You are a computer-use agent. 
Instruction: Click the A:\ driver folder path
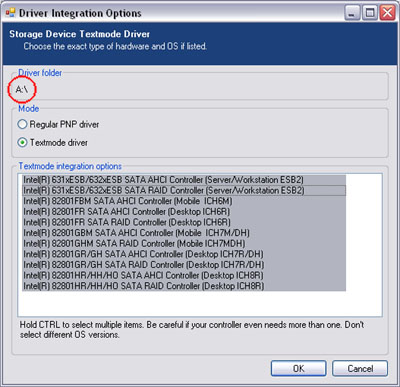[x=22, y=89]
